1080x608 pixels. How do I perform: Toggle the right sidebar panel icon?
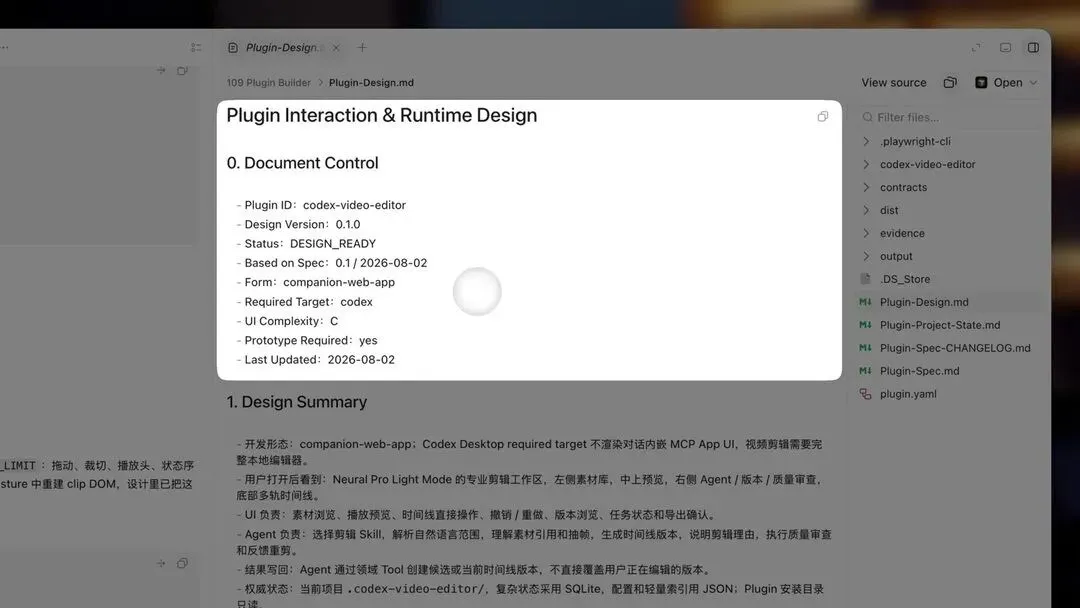coord(1033,48)
